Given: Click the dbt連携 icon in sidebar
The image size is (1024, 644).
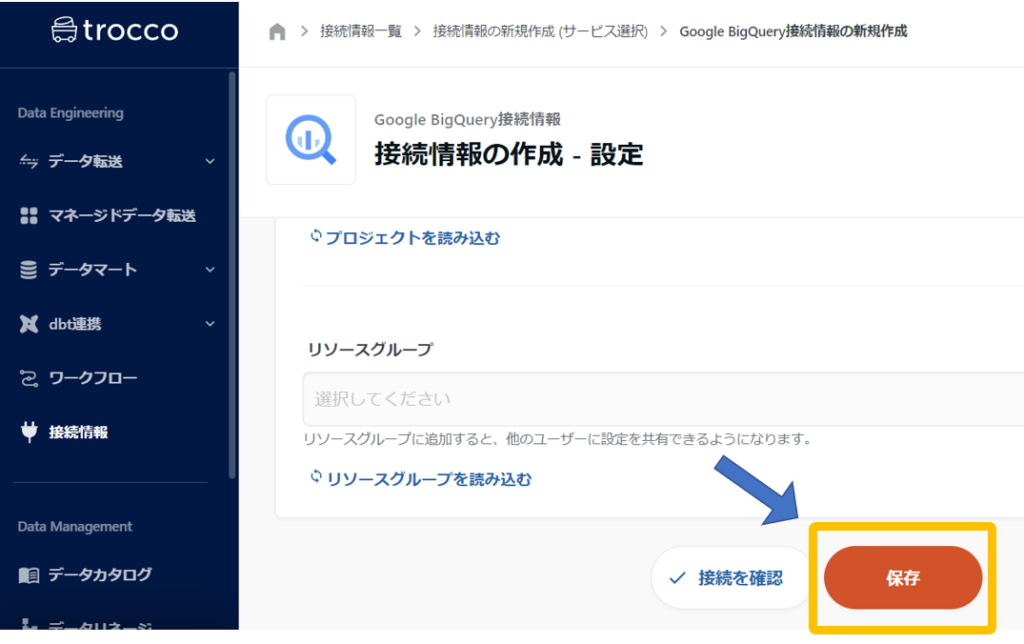Looking at the screenshot, I should pos(29,324).
